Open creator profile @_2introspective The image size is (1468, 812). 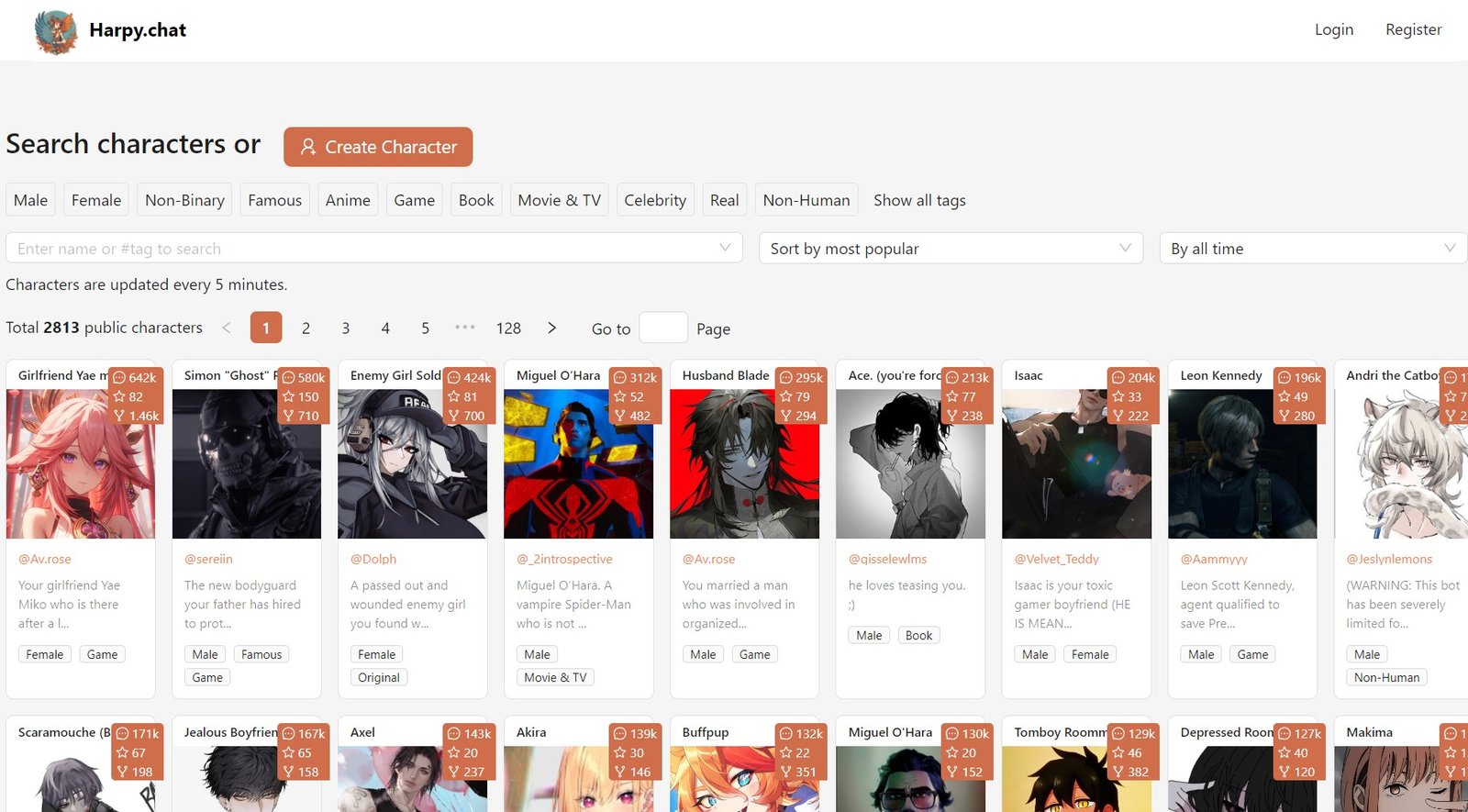[x=564, y=559]
